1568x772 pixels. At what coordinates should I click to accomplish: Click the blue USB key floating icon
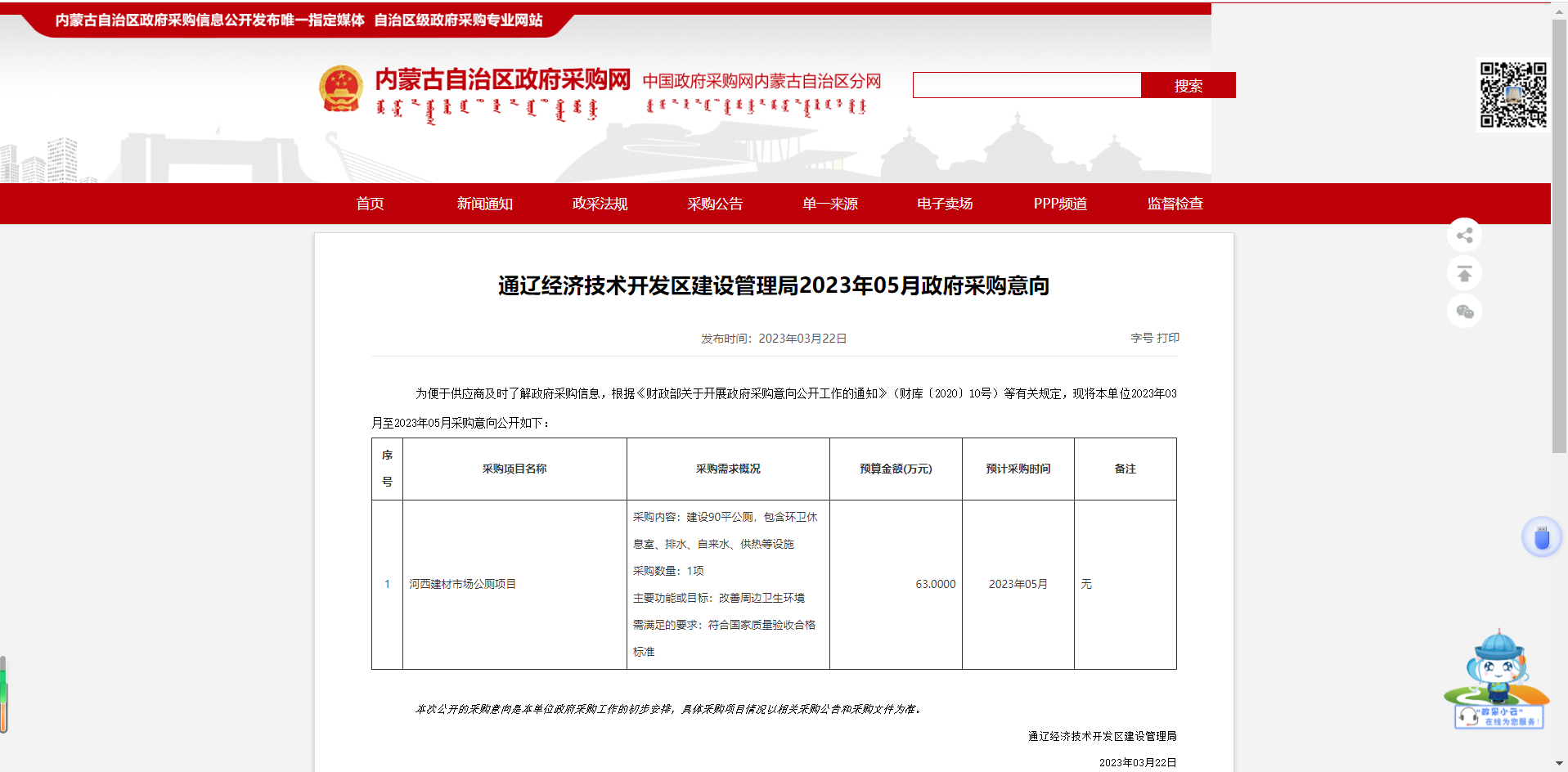1542,537
